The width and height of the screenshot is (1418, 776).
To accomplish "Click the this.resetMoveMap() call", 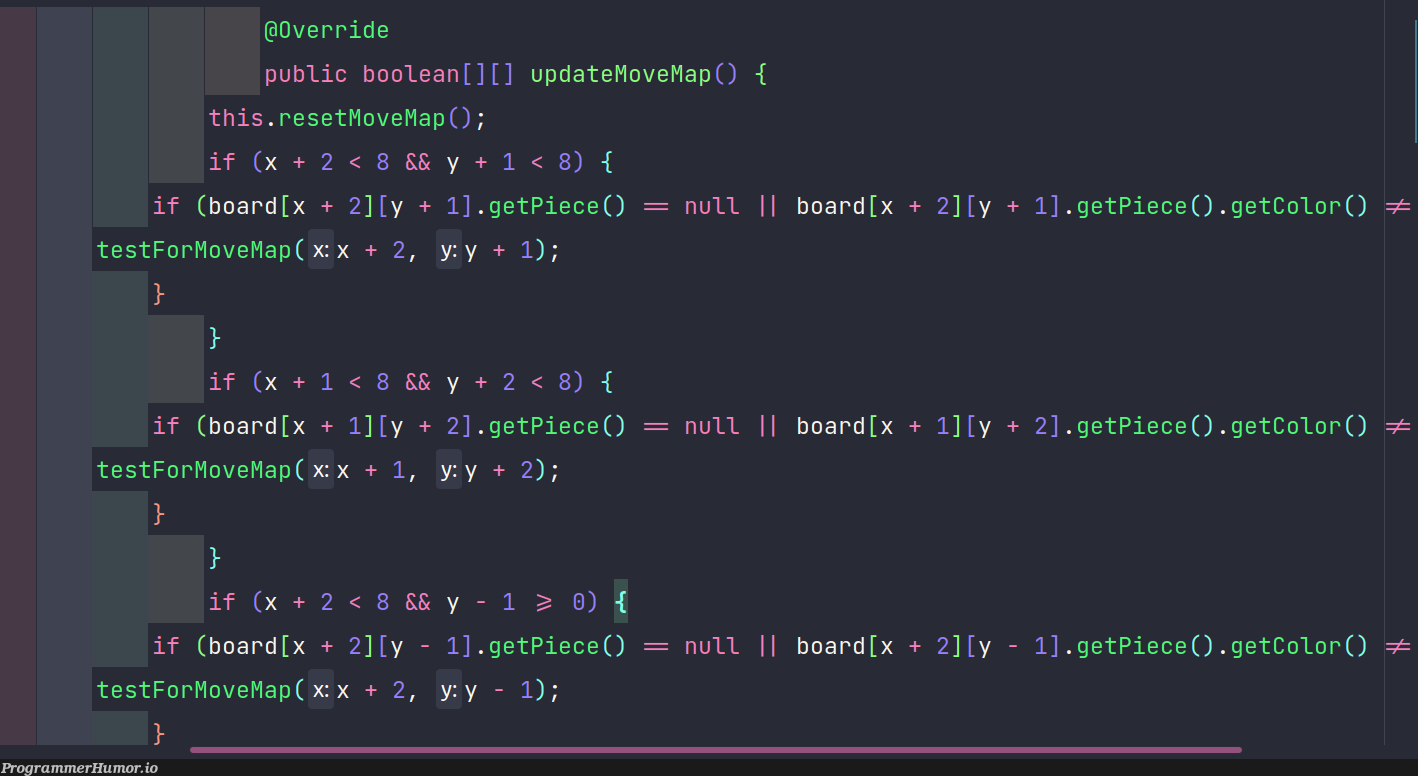I will tap(347, 118).
